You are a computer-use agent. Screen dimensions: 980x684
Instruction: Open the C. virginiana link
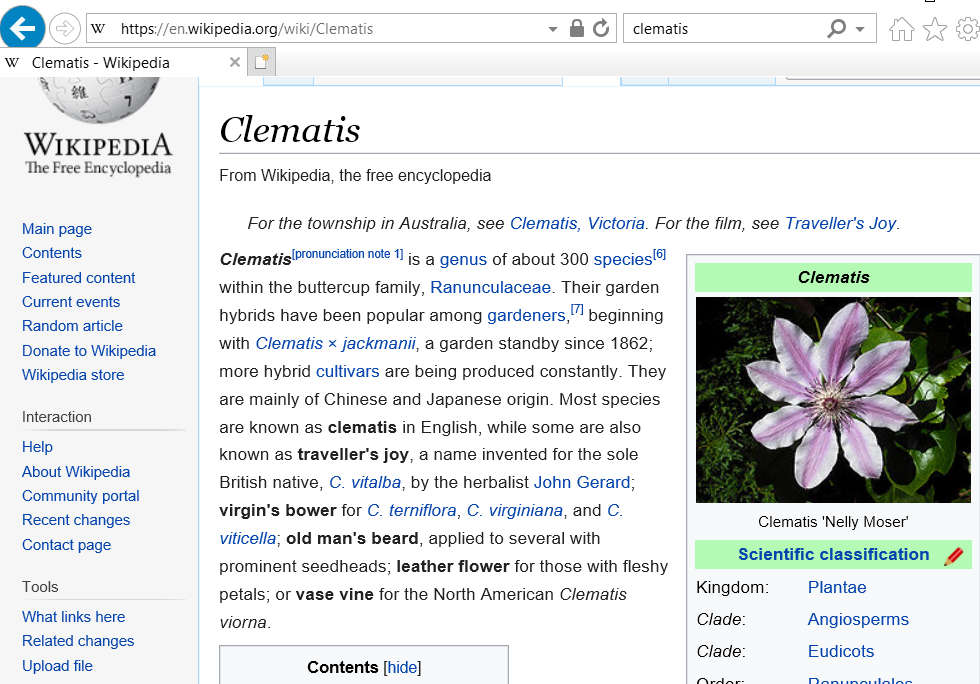(x=515, y=511)
